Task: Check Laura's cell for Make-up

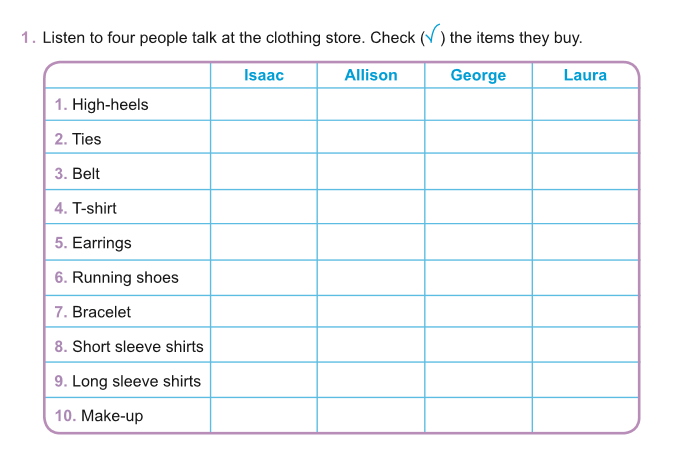Action: [585, 416]
